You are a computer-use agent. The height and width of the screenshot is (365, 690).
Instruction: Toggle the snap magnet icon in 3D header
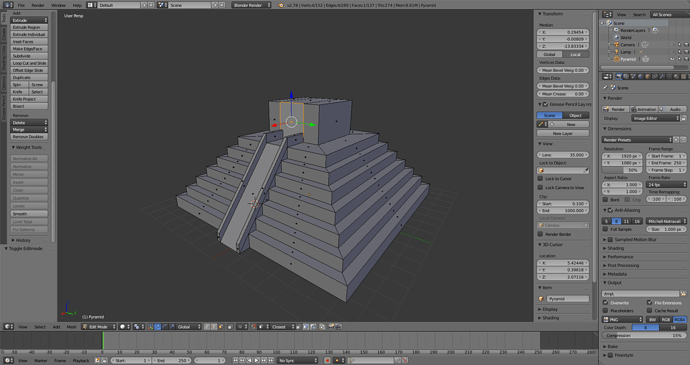coord(253,327)
